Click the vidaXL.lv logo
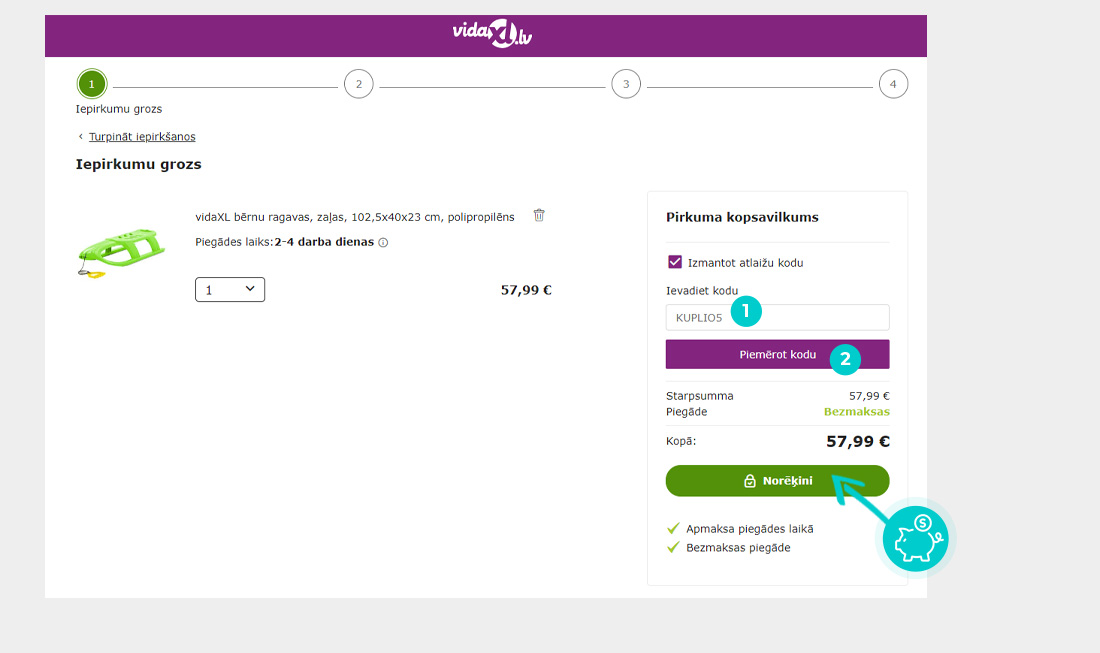 [492, 34]
